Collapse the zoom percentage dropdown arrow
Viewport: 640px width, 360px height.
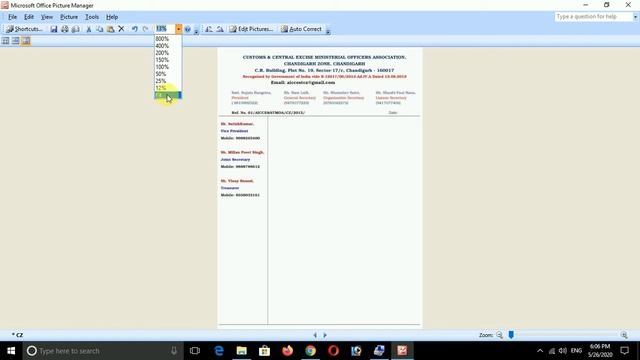coord(178,29)
